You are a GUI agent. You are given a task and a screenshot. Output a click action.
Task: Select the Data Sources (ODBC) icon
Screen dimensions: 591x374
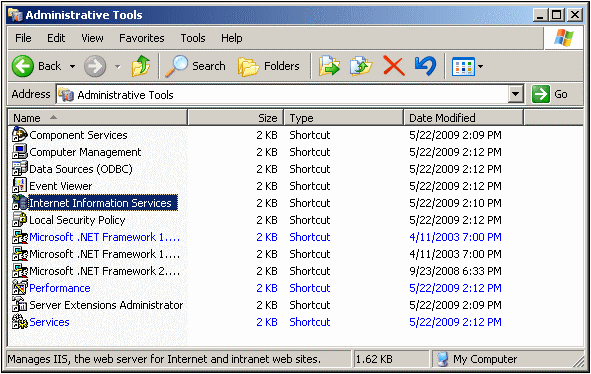coord(20,169)
